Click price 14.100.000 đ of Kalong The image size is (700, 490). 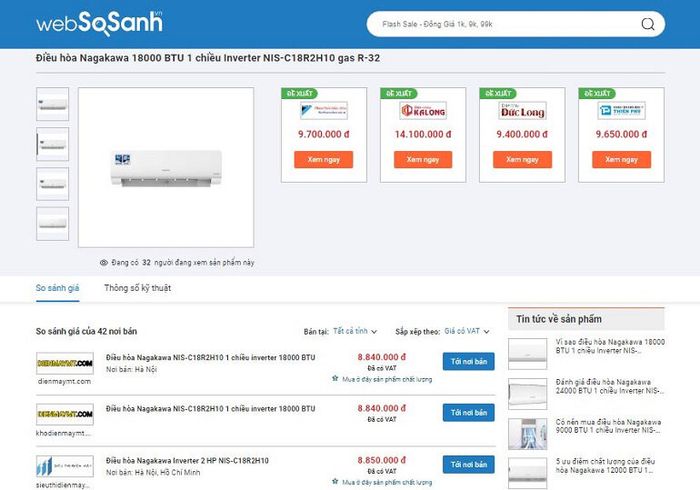[423, 134]
